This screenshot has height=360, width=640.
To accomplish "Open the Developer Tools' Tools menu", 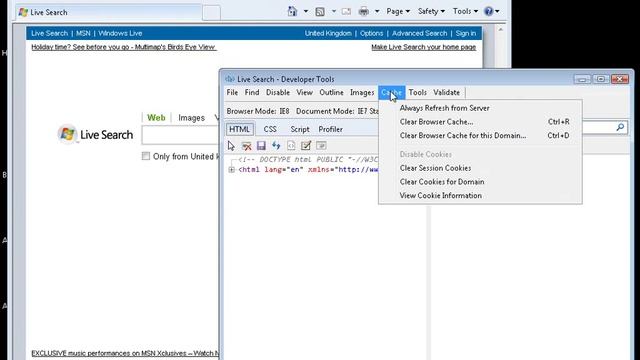I will [x=418, y=93].
